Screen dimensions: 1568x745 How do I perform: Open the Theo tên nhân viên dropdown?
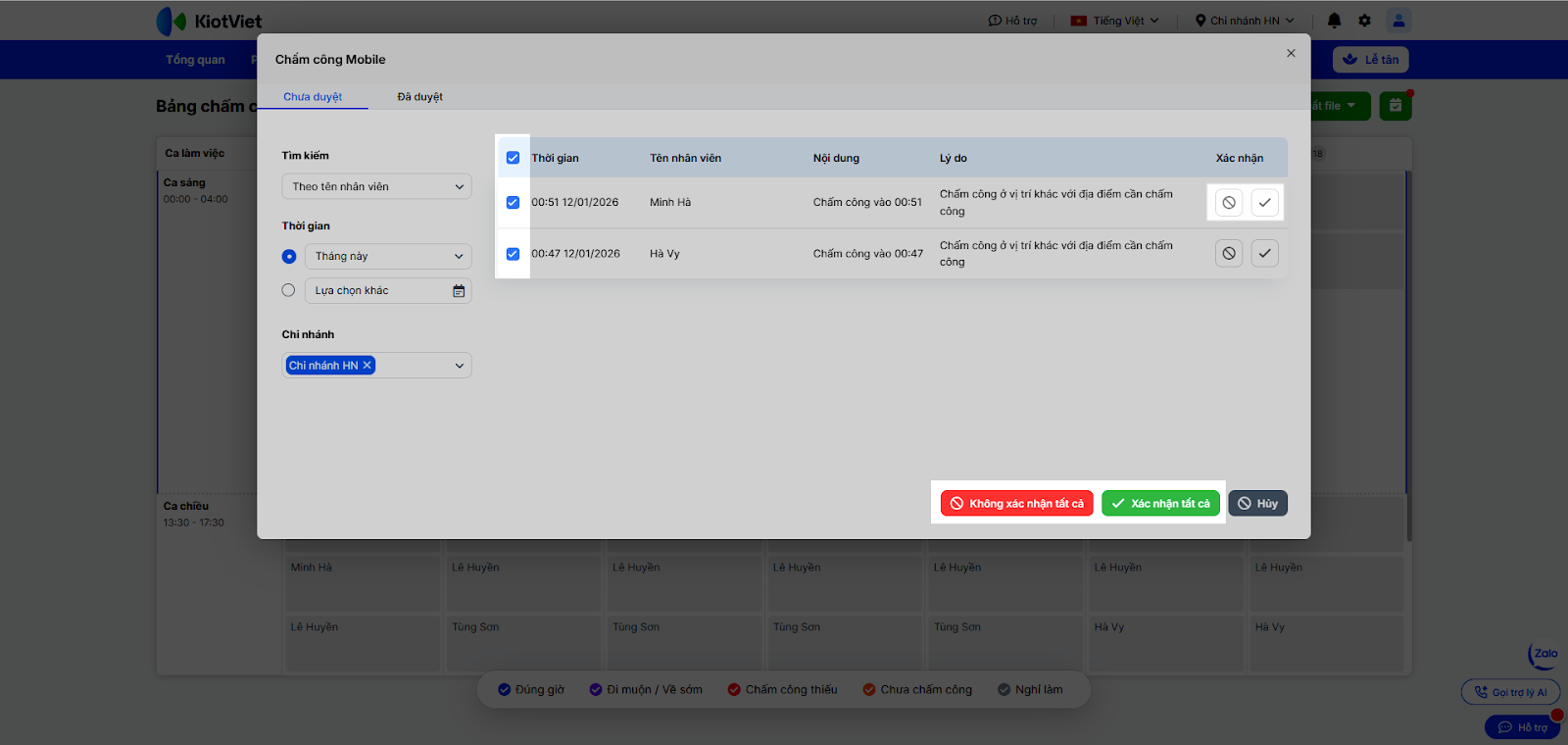[x=376, y=187]
